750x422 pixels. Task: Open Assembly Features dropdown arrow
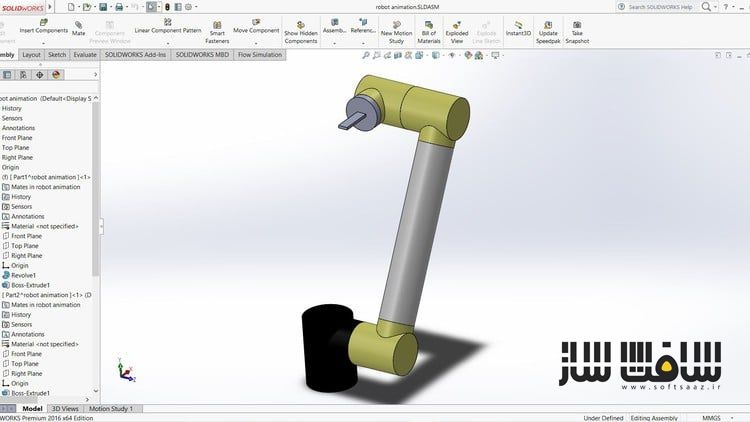tap(334, 44)
